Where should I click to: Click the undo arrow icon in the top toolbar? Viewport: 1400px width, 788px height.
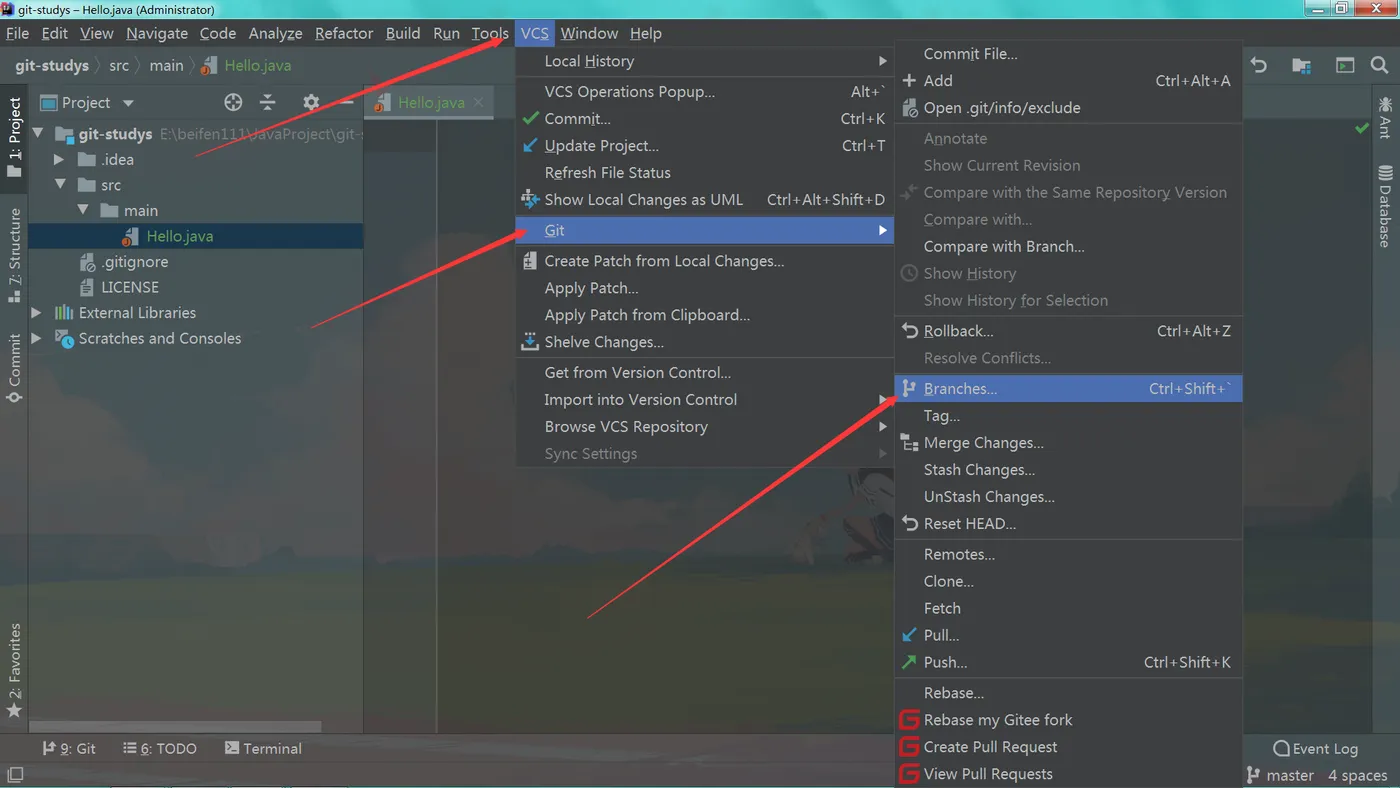click(1259, 65)
